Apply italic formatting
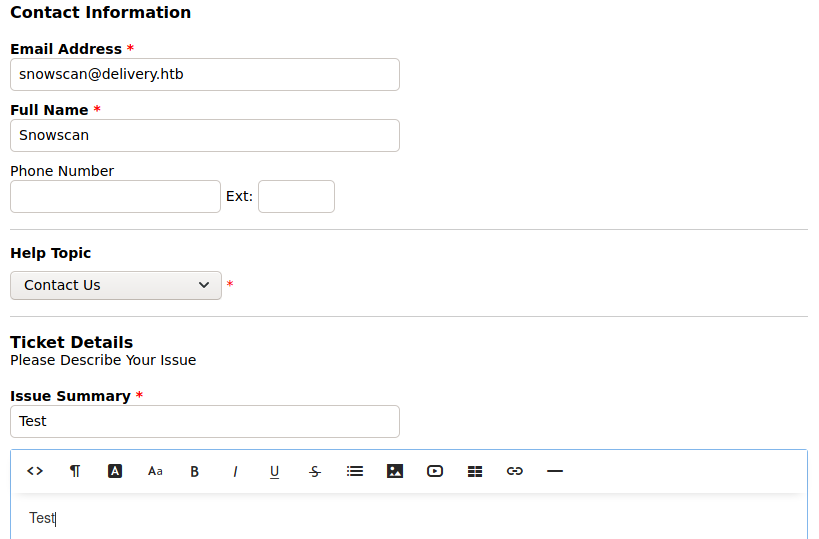Viewport: 819px width, 539px height. click(235, 471)
